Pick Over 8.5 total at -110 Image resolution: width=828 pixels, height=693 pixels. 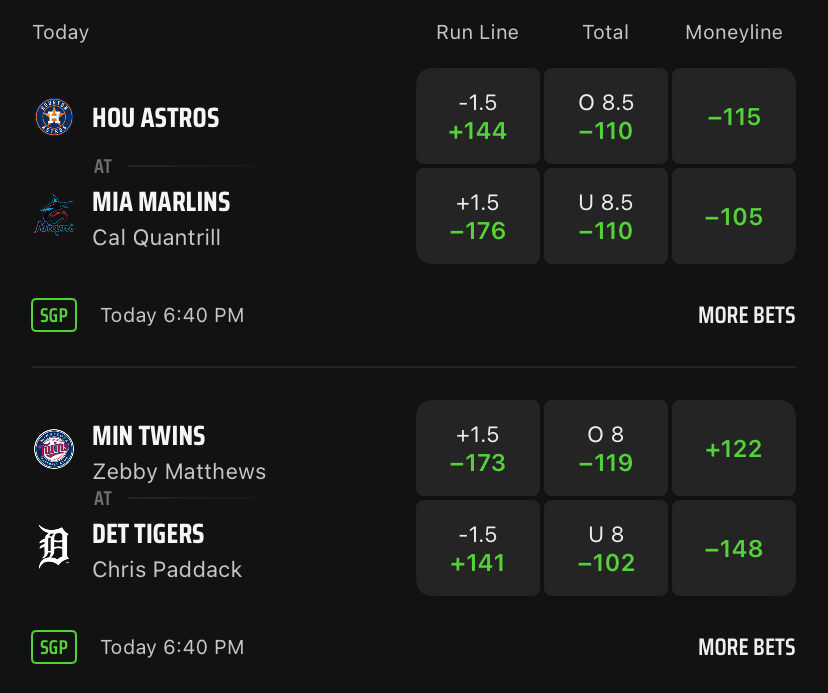(606, 117)
